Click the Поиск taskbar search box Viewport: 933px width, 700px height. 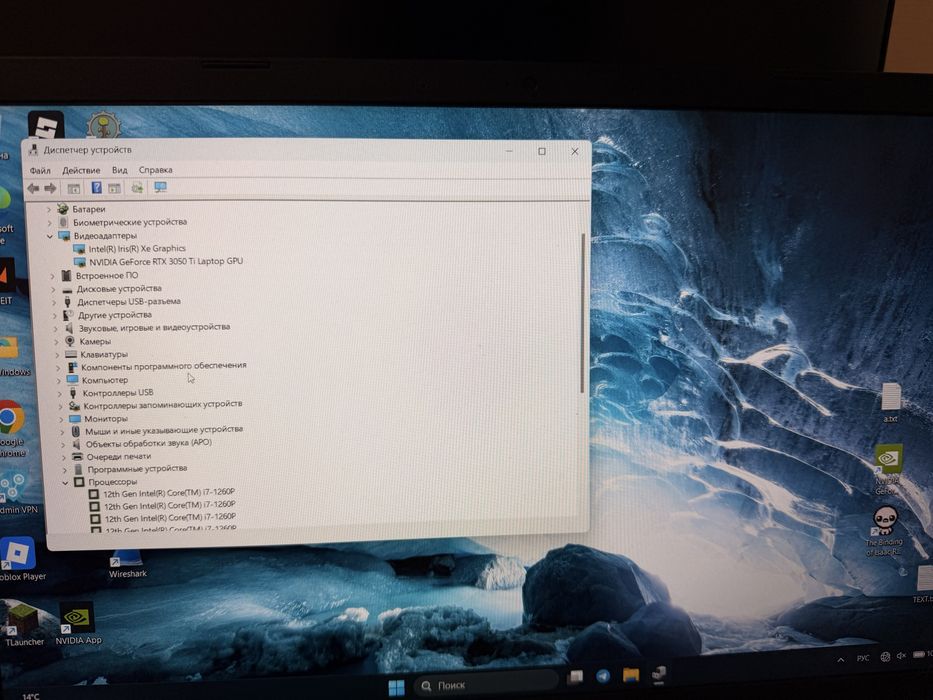click(487, 685)
